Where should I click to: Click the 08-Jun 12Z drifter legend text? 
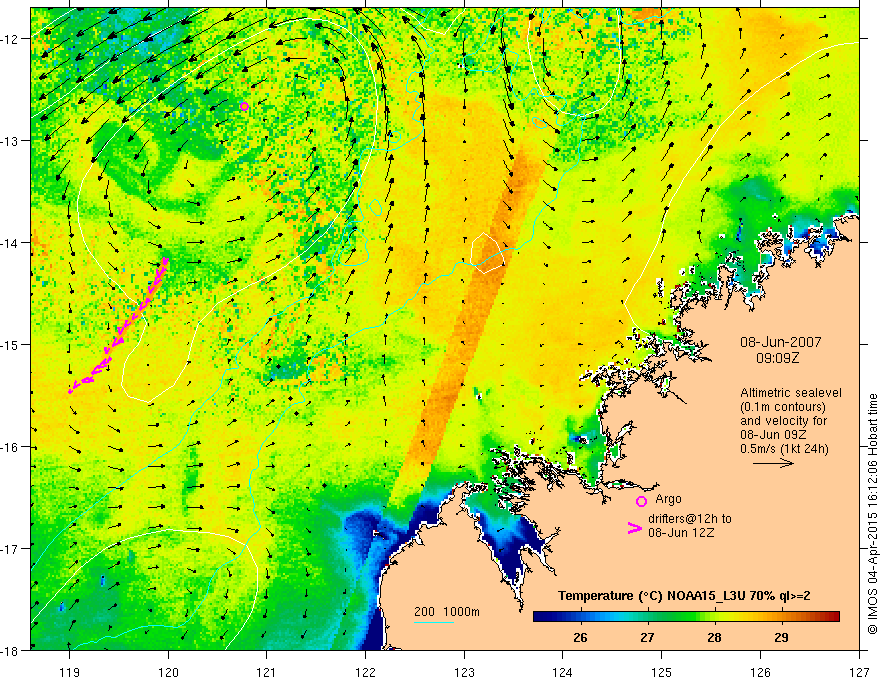coord(681,533)
